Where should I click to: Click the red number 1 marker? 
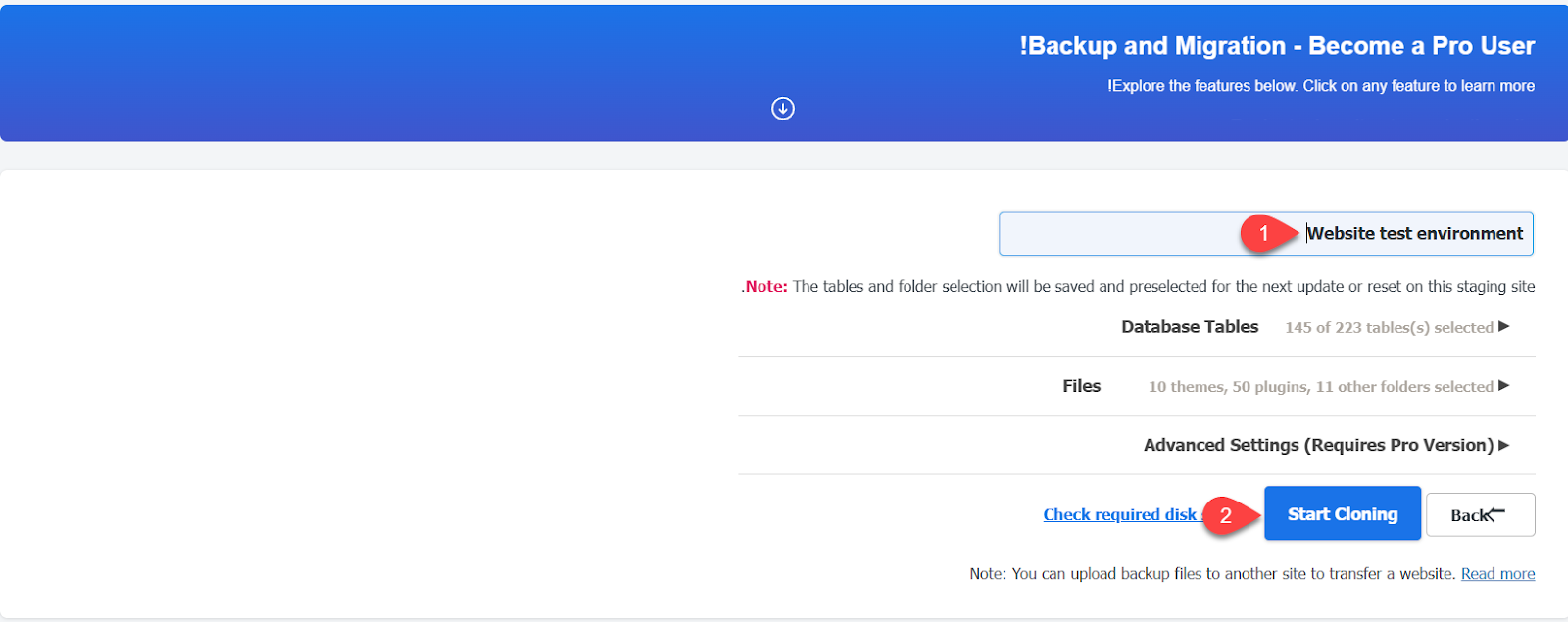1264,233
